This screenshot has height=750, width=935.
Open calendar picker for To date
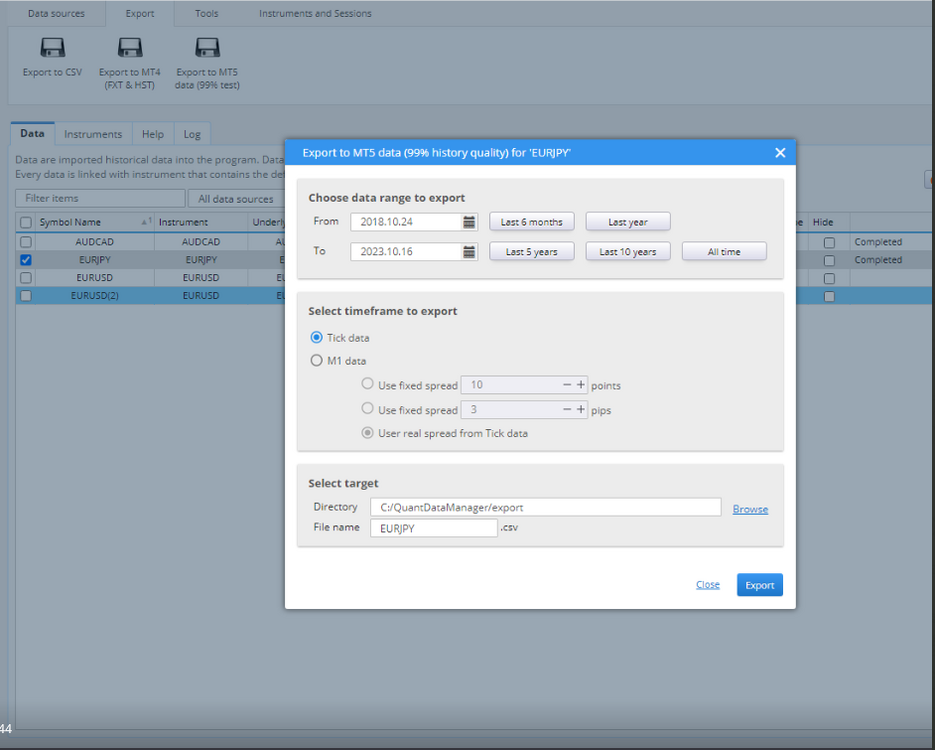coord(469,252)
